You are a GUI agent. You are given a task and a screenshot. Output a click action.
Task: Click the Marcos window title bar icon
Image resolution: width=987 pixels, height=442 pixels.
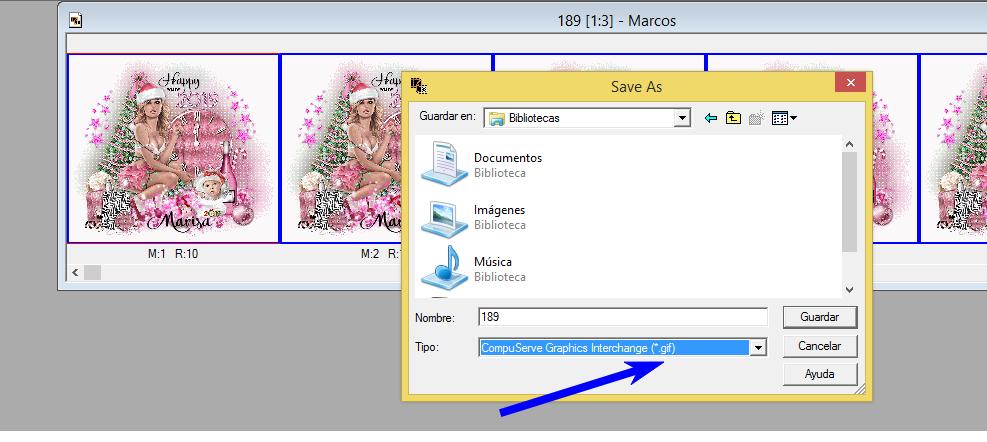click(x=76, y=21)
